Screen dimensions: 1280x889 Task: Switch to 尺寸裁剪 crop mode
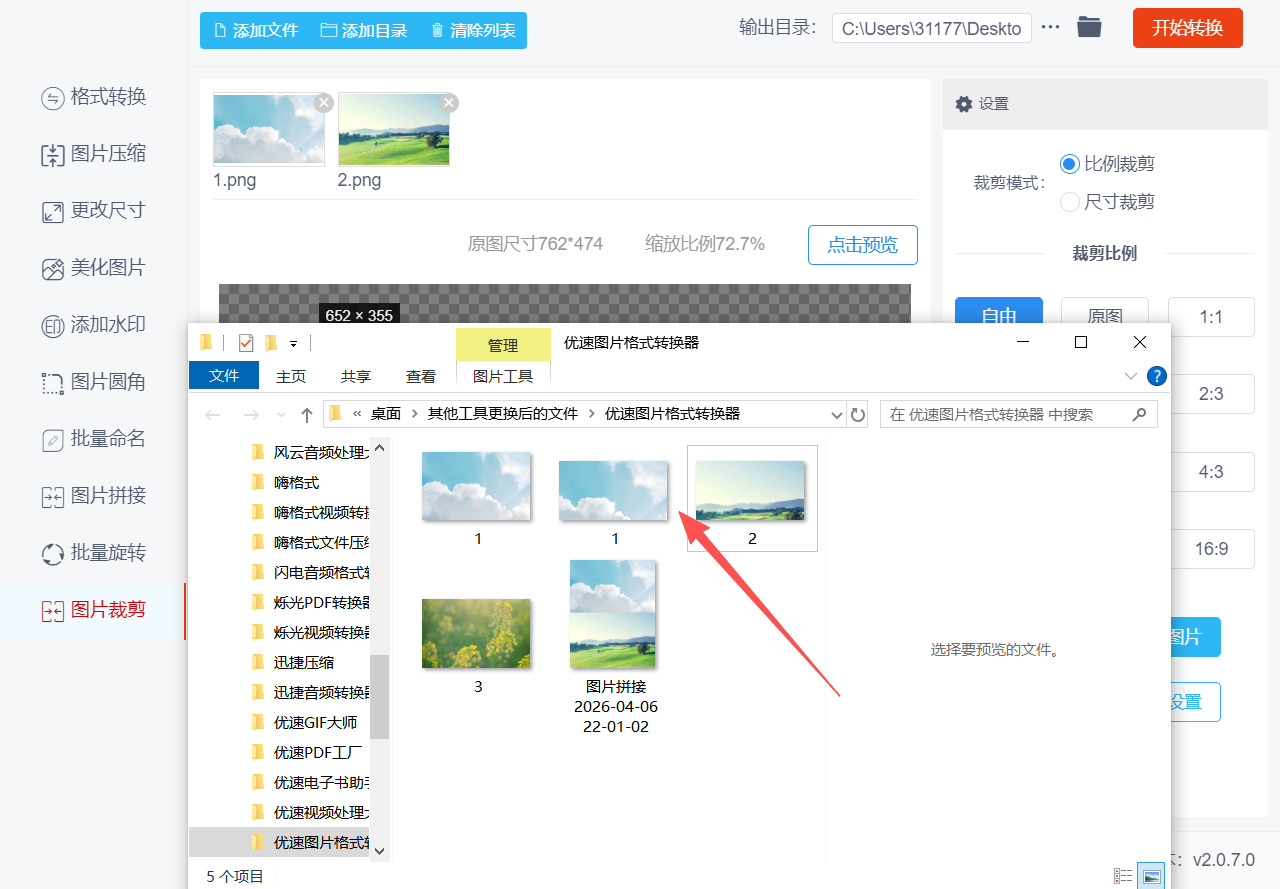click(x=1069, y=201)
